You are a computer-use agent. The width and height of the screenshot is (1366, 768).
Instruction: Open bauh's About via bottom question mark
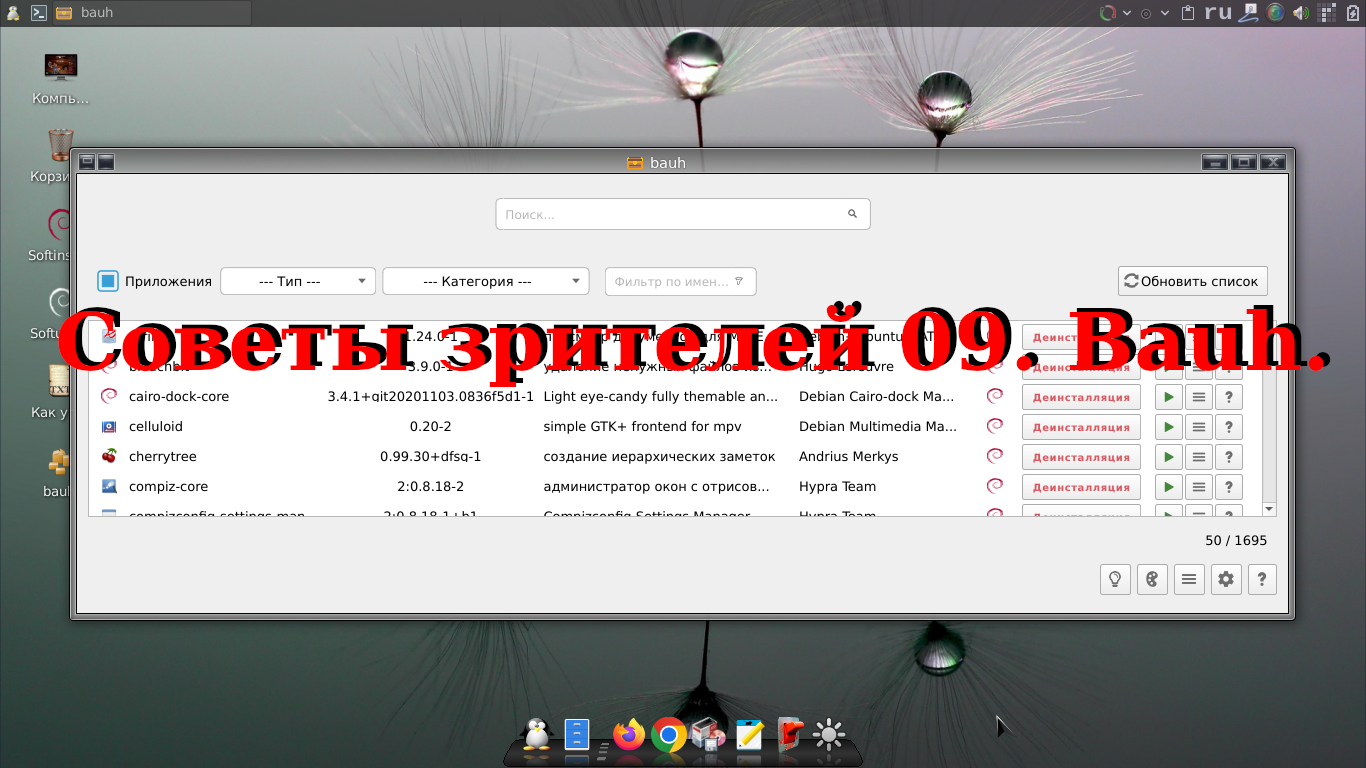1262,579
